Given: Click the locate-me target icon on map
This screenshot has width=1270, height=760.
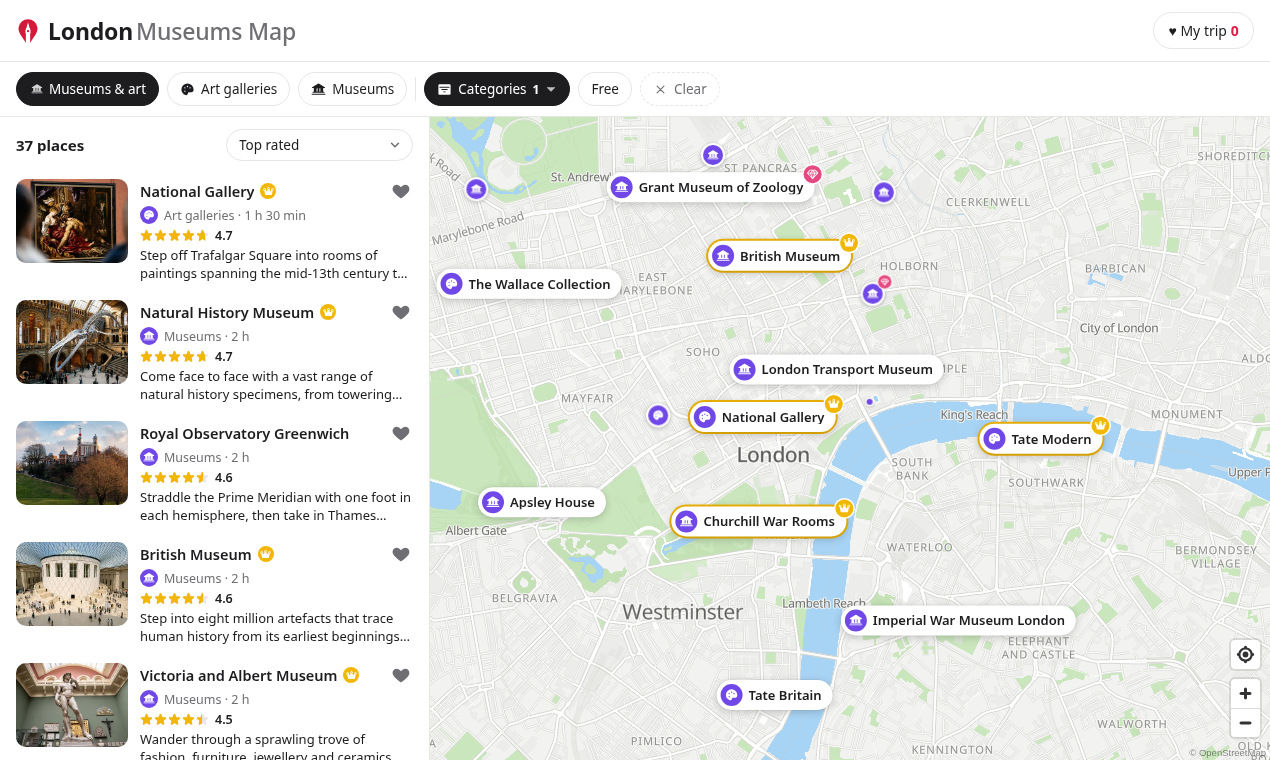Looking at the screenshot, I should (1245, 655).
